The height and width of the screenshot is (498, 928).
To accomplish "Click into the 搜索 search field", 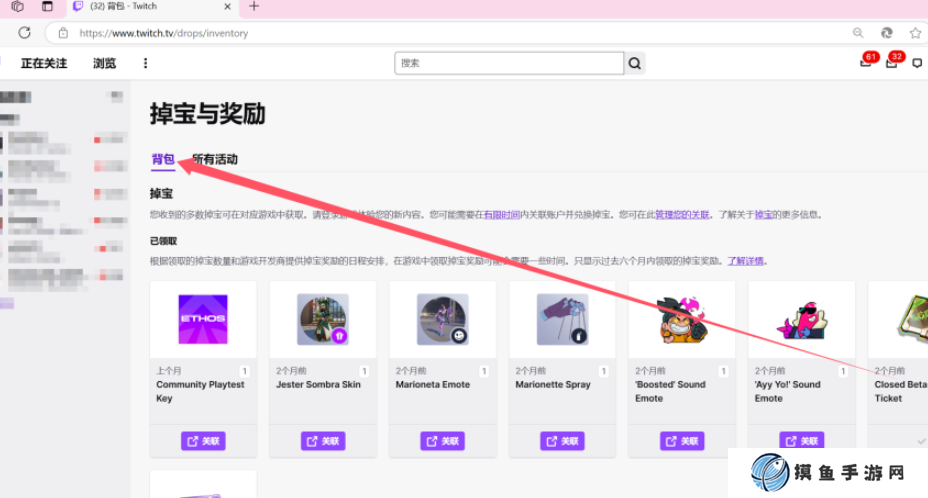I will (508, 64).
